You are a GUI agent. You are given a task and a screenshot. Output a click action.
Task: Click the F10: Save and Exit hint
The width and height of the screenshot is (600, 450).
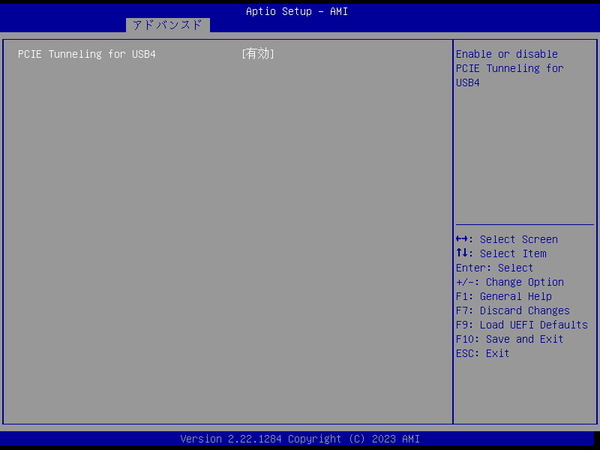click(509, 339)
